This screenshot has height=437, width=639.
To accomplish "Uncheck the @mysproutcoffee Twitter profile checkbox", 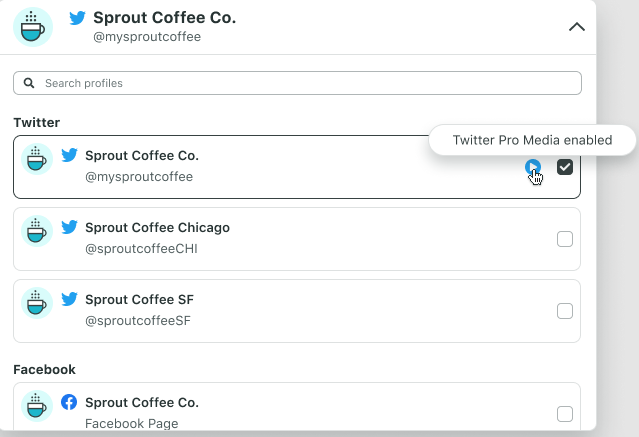I will 565,167.
